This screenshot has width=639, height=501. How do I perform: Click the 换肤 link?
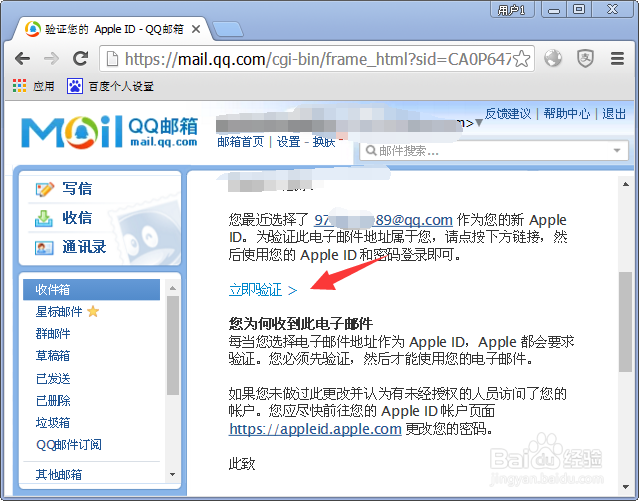(324, 142)
